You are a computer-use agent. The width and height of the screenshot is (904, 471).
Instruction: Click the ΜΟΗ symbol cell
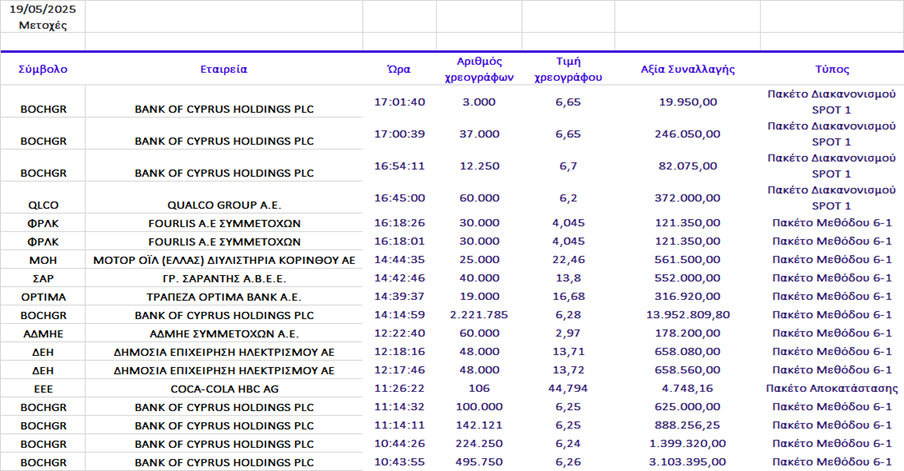[x=43, y=260]
